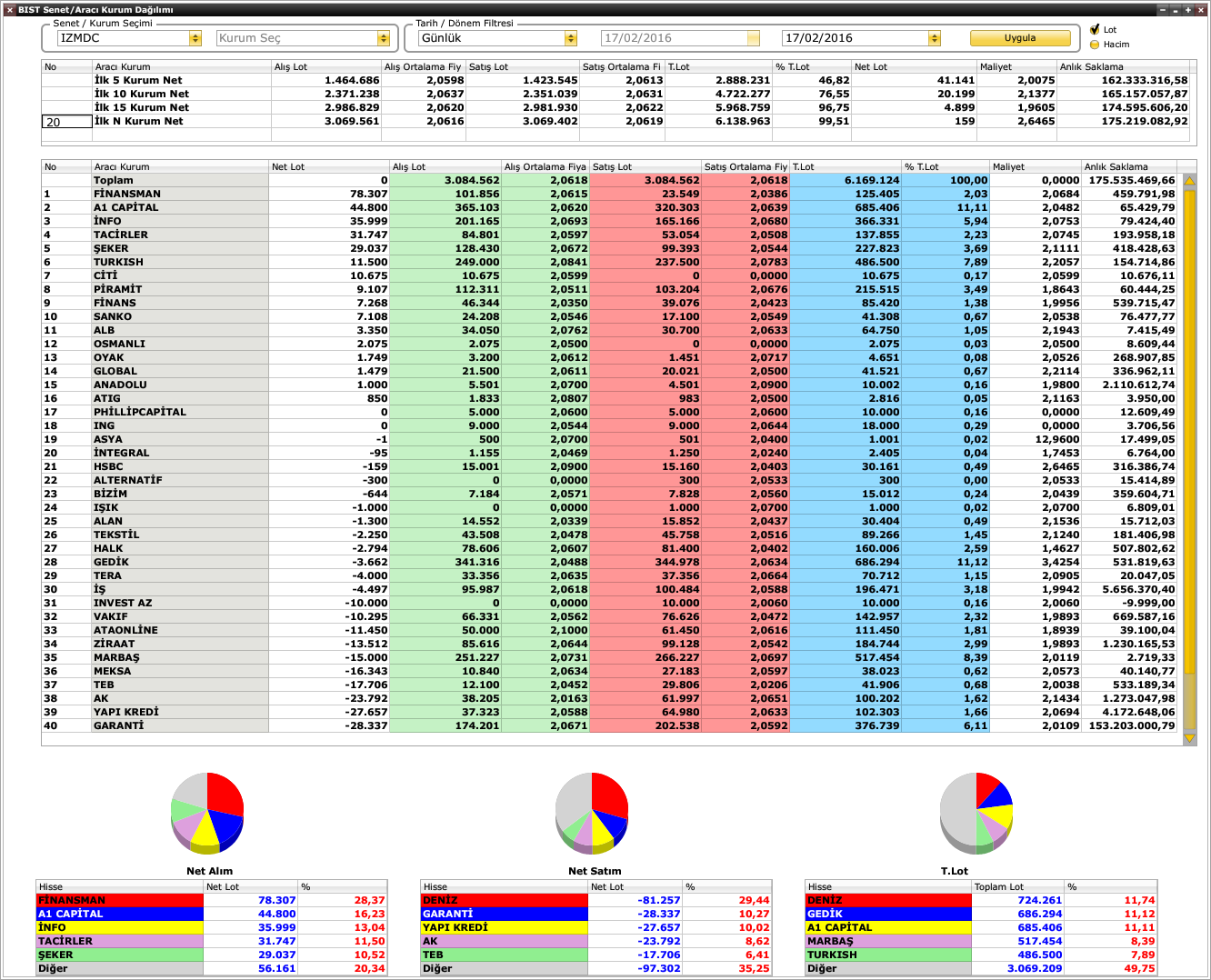Edit the 20 value in İlk N Kurum row
This screenshot has height=980, width=1211.
67,122
